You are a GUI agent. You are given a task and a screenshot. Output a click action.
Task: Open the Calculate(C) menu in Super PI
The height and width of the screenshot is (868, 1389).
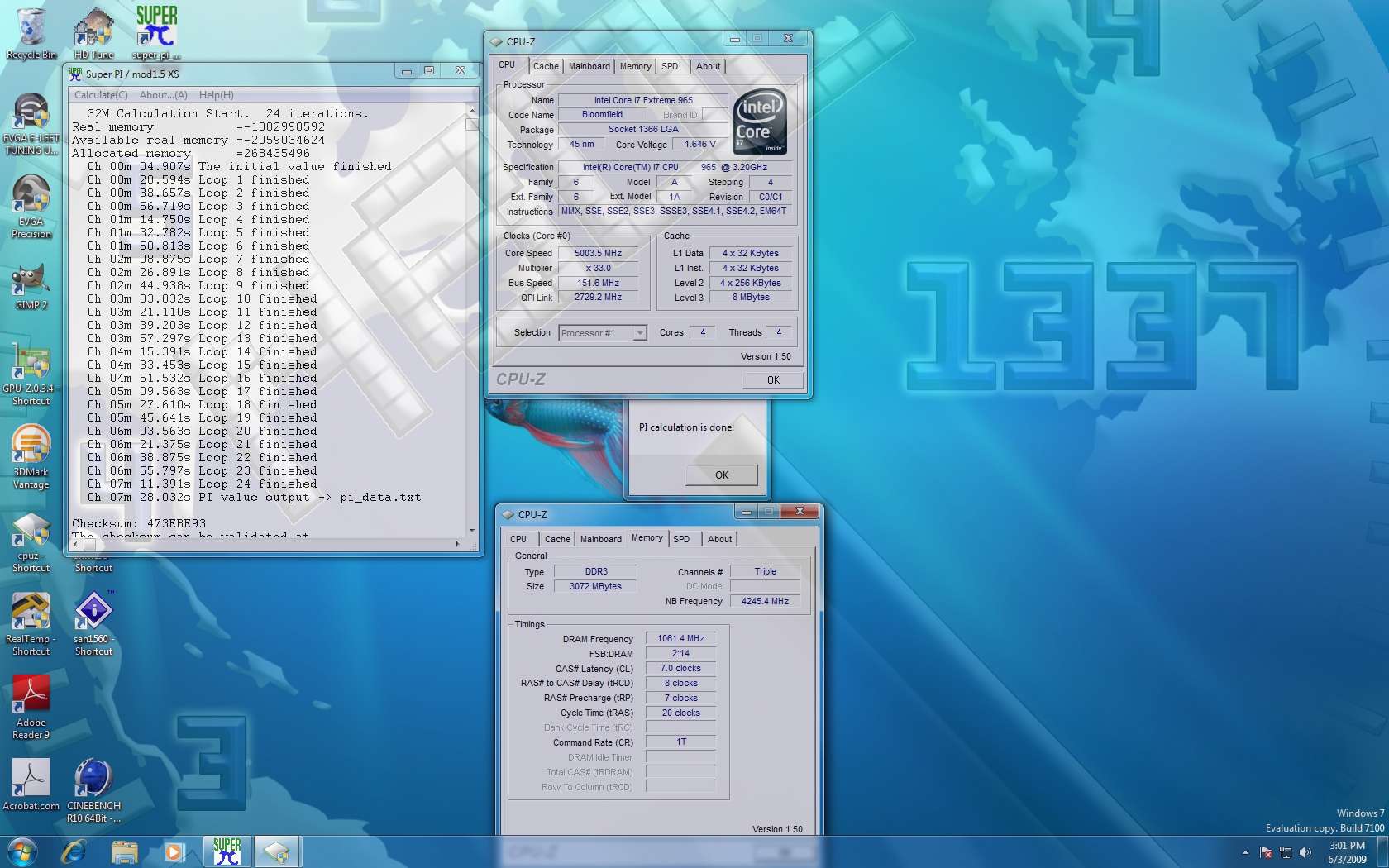point(101,95)
